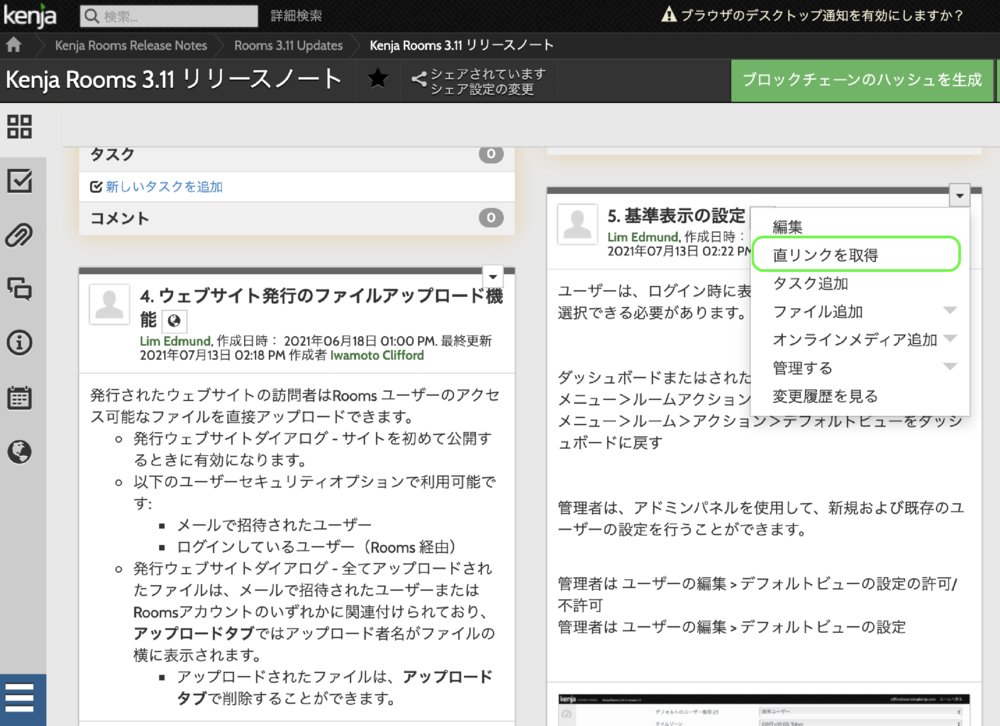
Task: Select 直リンクを取得 menu item
Action: click(x=857, y=255)
